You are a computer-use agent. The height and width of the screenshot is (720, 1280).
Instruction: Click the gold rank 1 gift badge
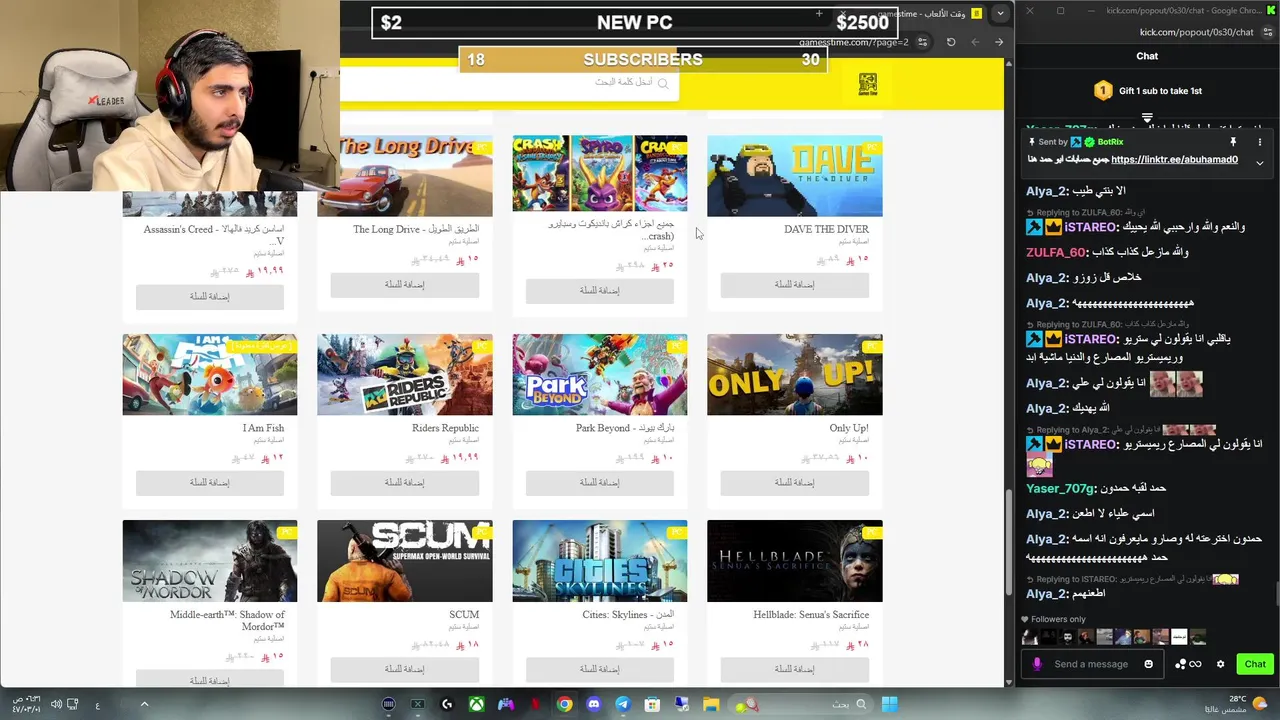(1102, 91)
